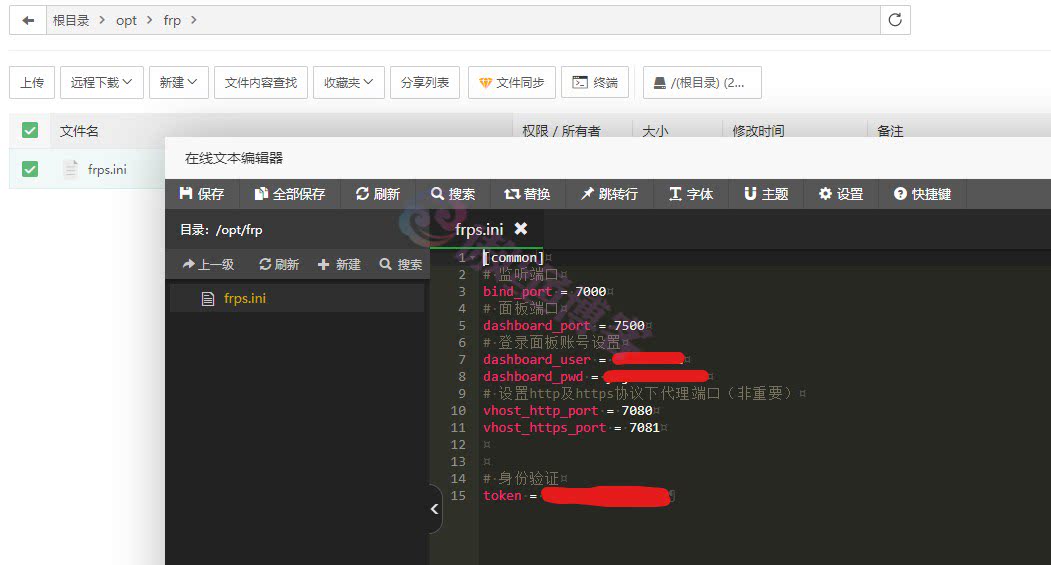Click the 根目录 breadcrumb
The image size is (1051, 565).
[71, 21]
